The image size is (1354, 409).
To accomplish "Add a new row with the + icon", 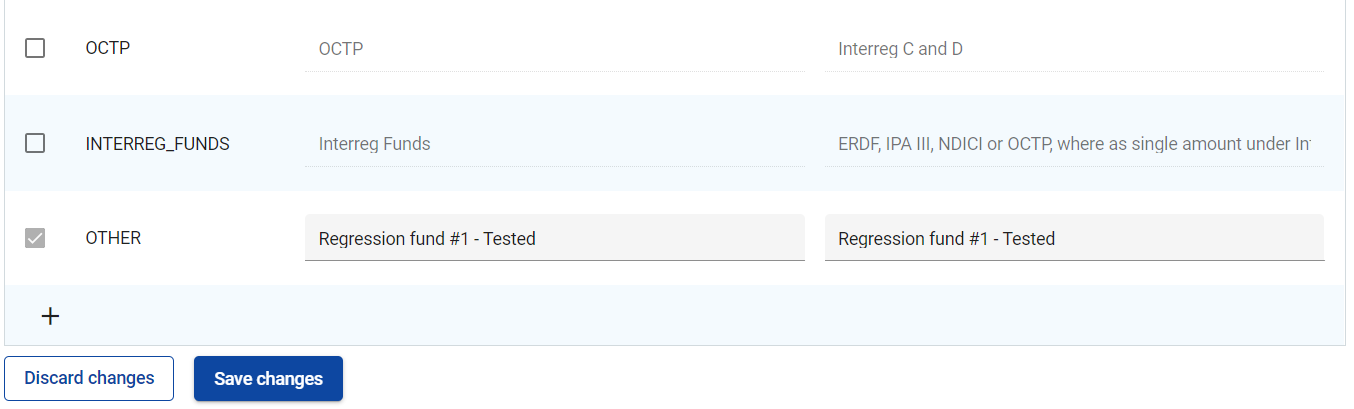I will point(50,316).
